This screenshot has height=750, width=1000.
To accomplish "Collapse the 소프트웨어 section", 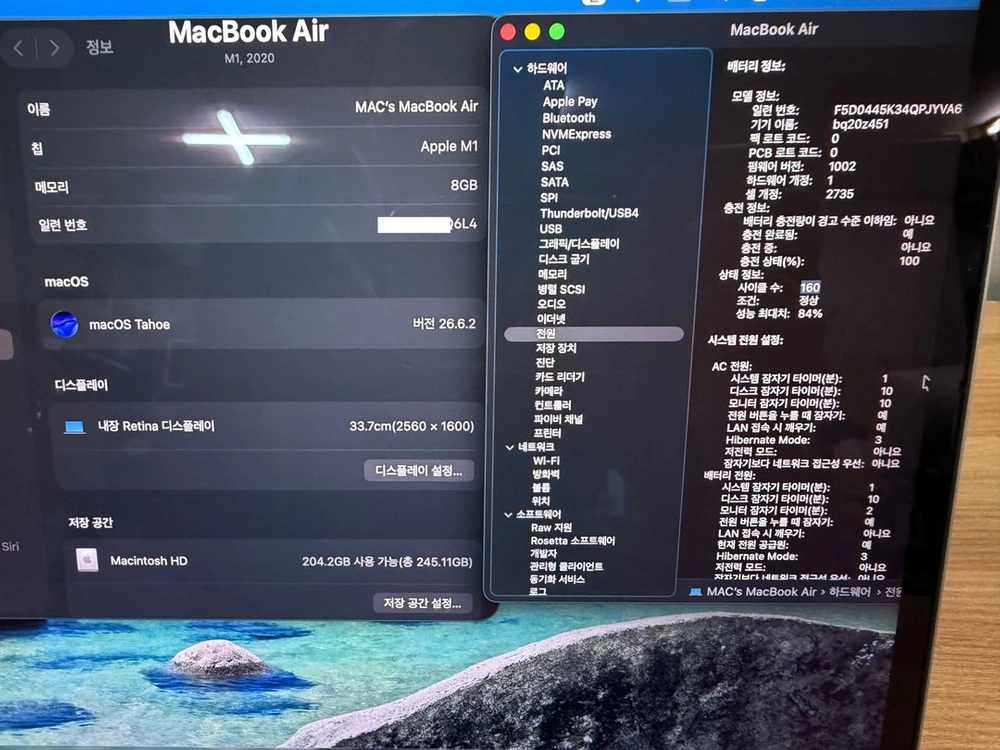I will tap(508, 514).
